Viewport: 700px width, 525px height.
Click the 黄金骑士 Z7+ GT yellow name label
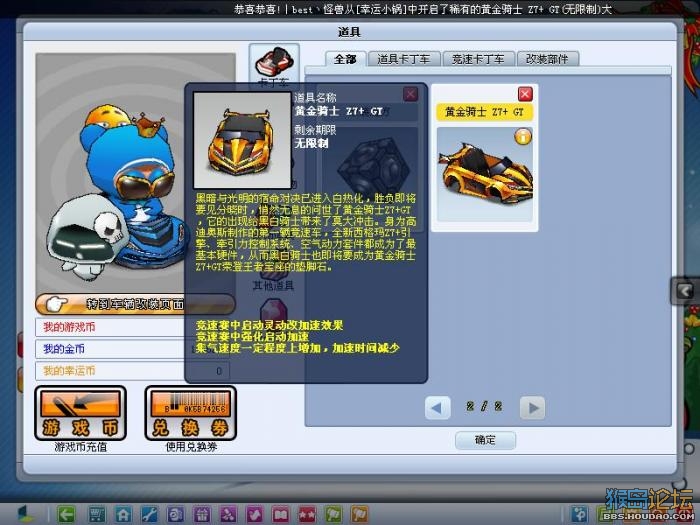[484, 112]
